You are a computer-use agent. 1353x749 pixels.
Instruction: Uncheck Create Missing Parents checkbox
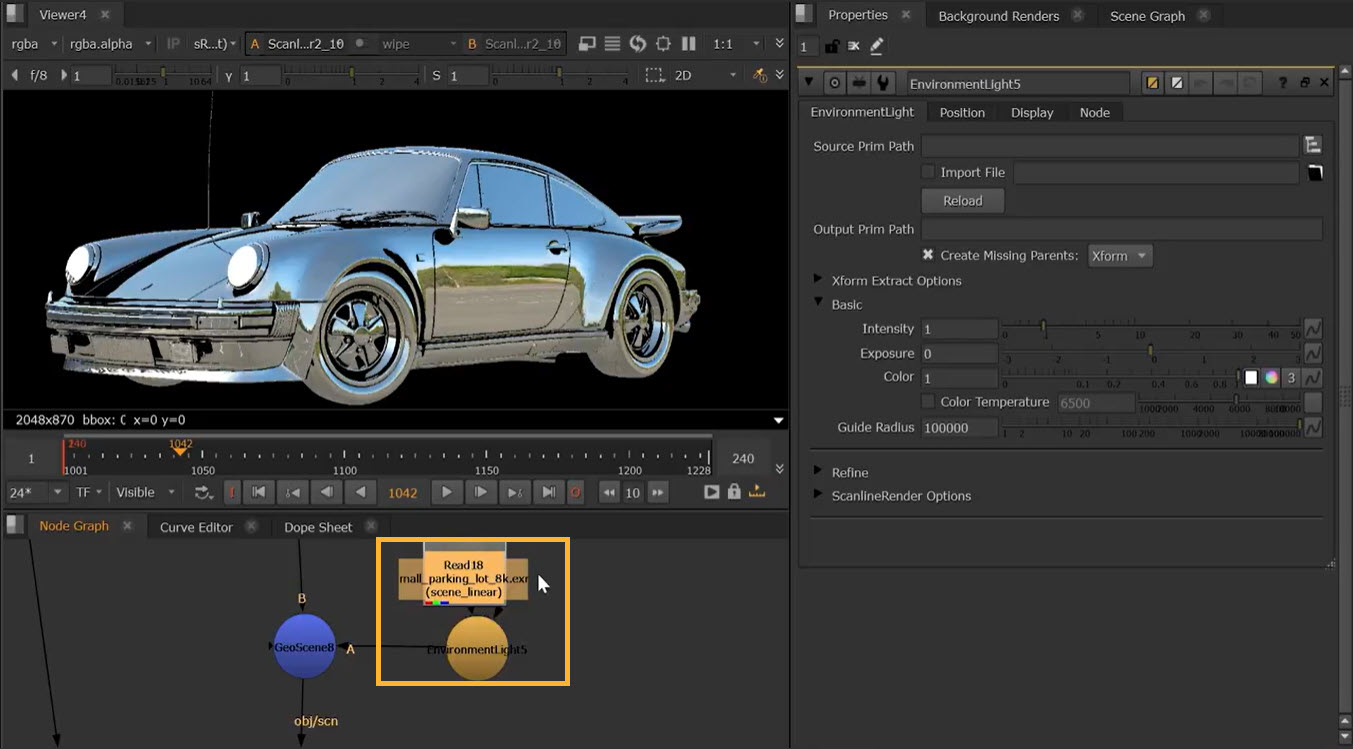tap(928, 255)
